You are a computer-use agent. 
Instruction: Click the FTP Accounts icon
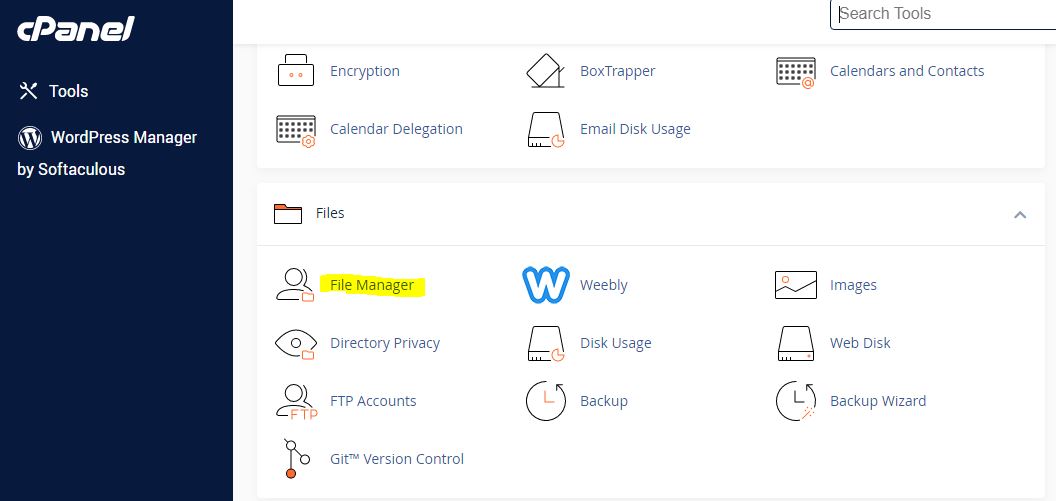tap(295, 401)
